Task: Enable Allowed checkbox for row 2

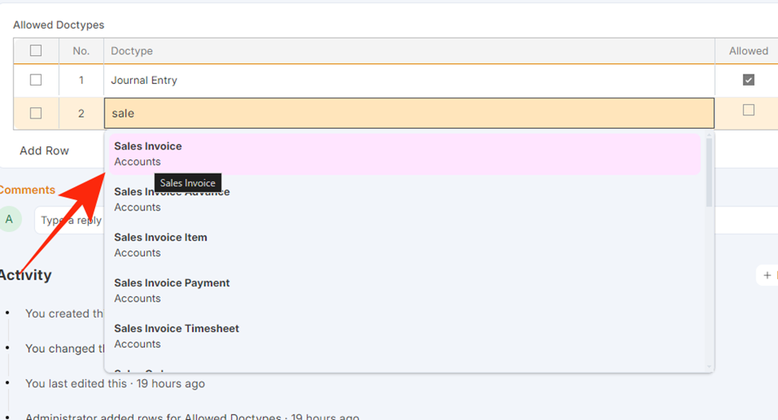Action: point(748,110)
